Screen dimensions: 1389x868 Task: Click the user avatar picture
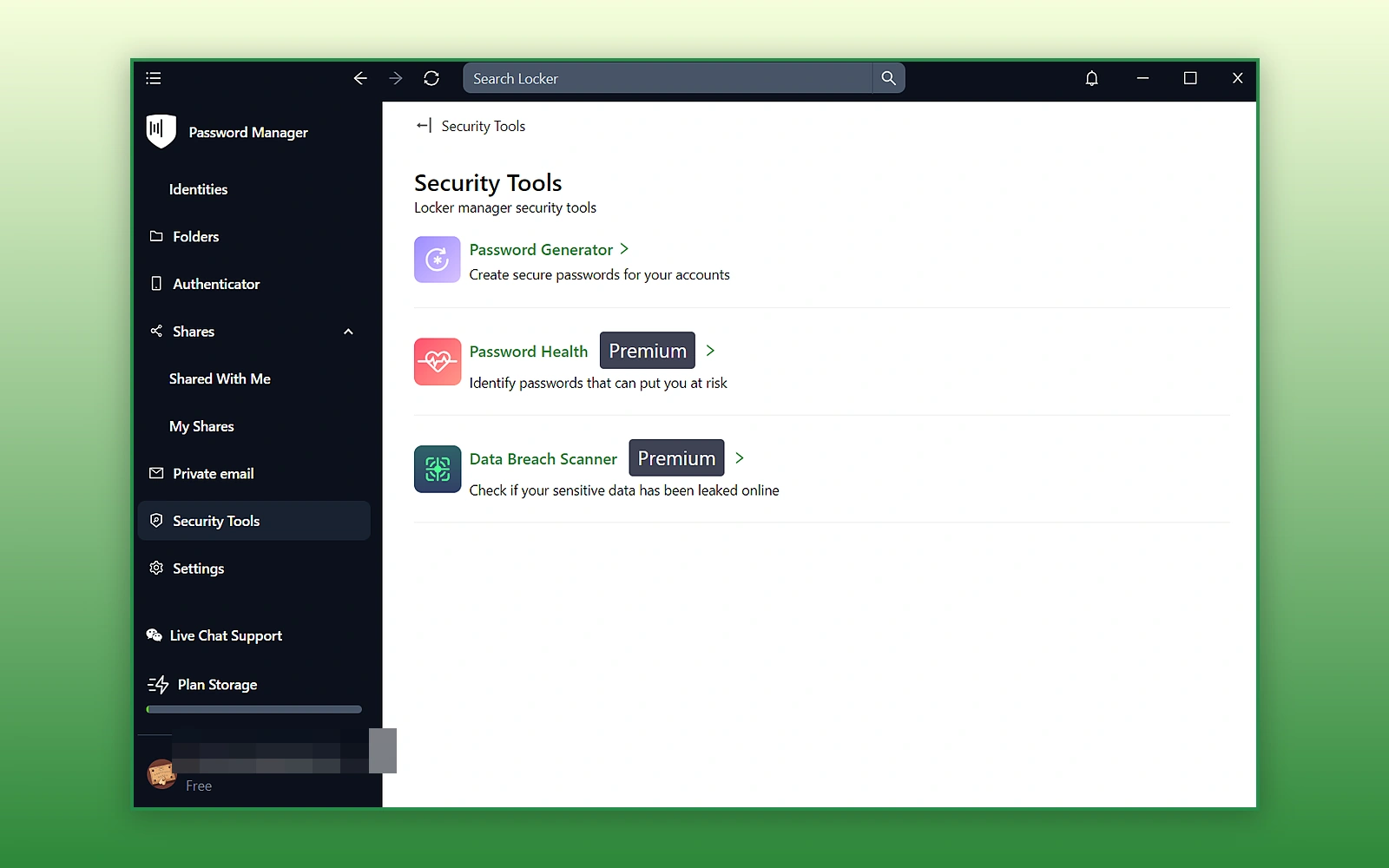pyautogui.click(x=161, y=773)
